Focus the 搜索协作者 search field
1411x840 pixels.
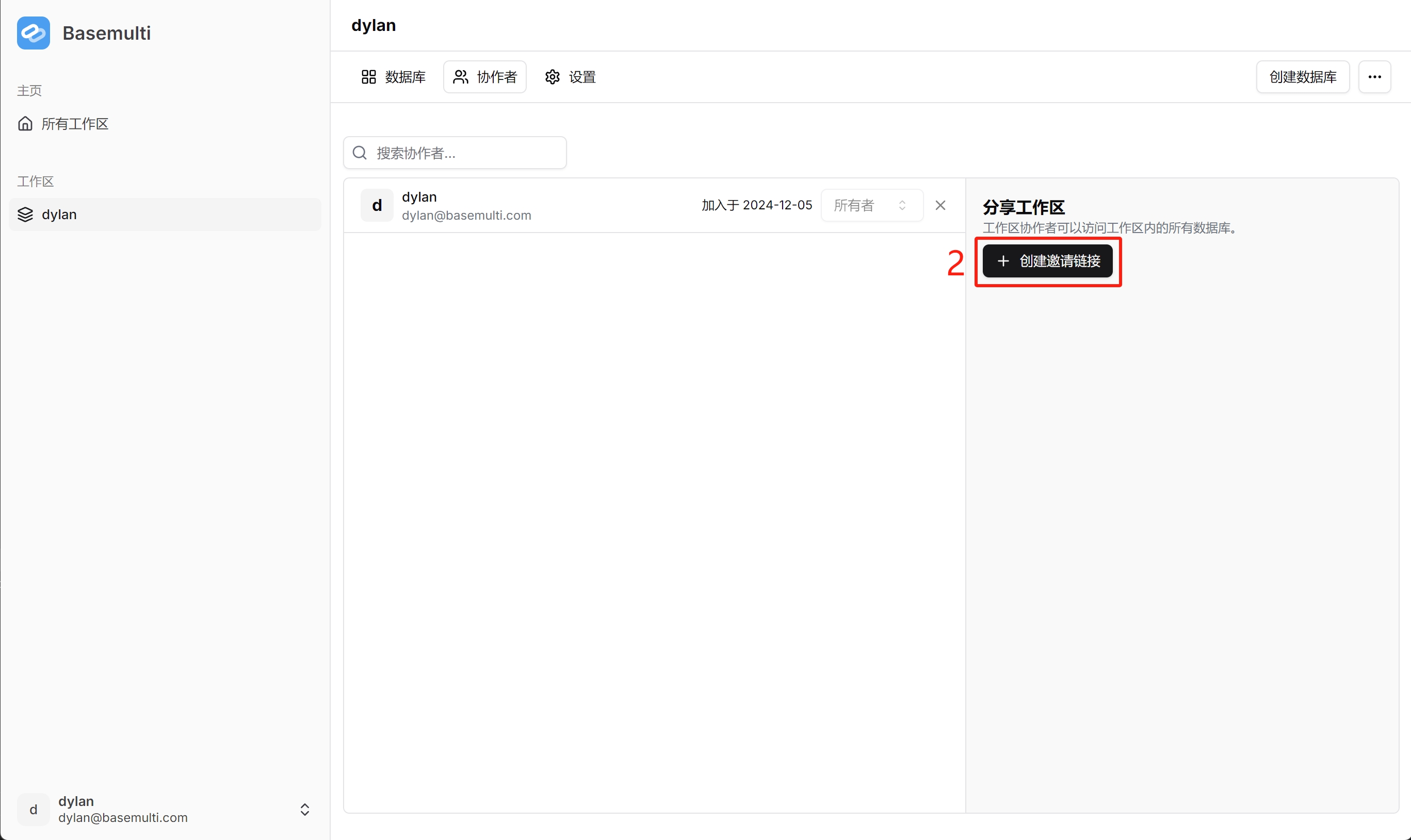click(x=455, y=153)
